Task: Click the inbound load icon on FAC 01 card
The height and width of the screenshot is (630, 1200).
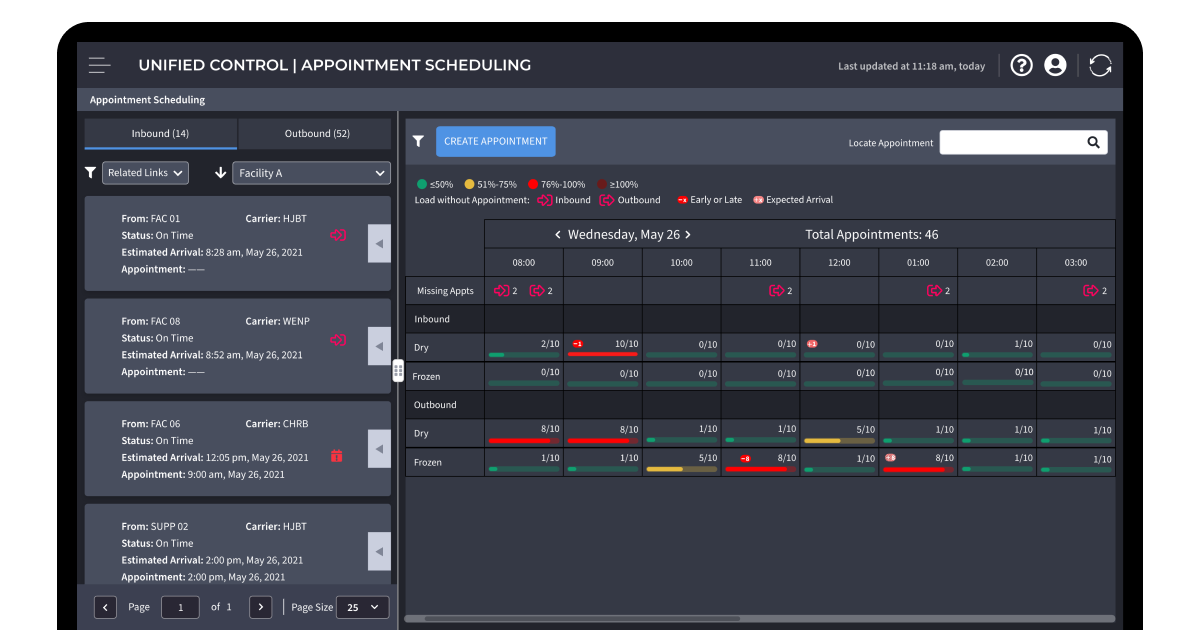Action: pos(338,235)
